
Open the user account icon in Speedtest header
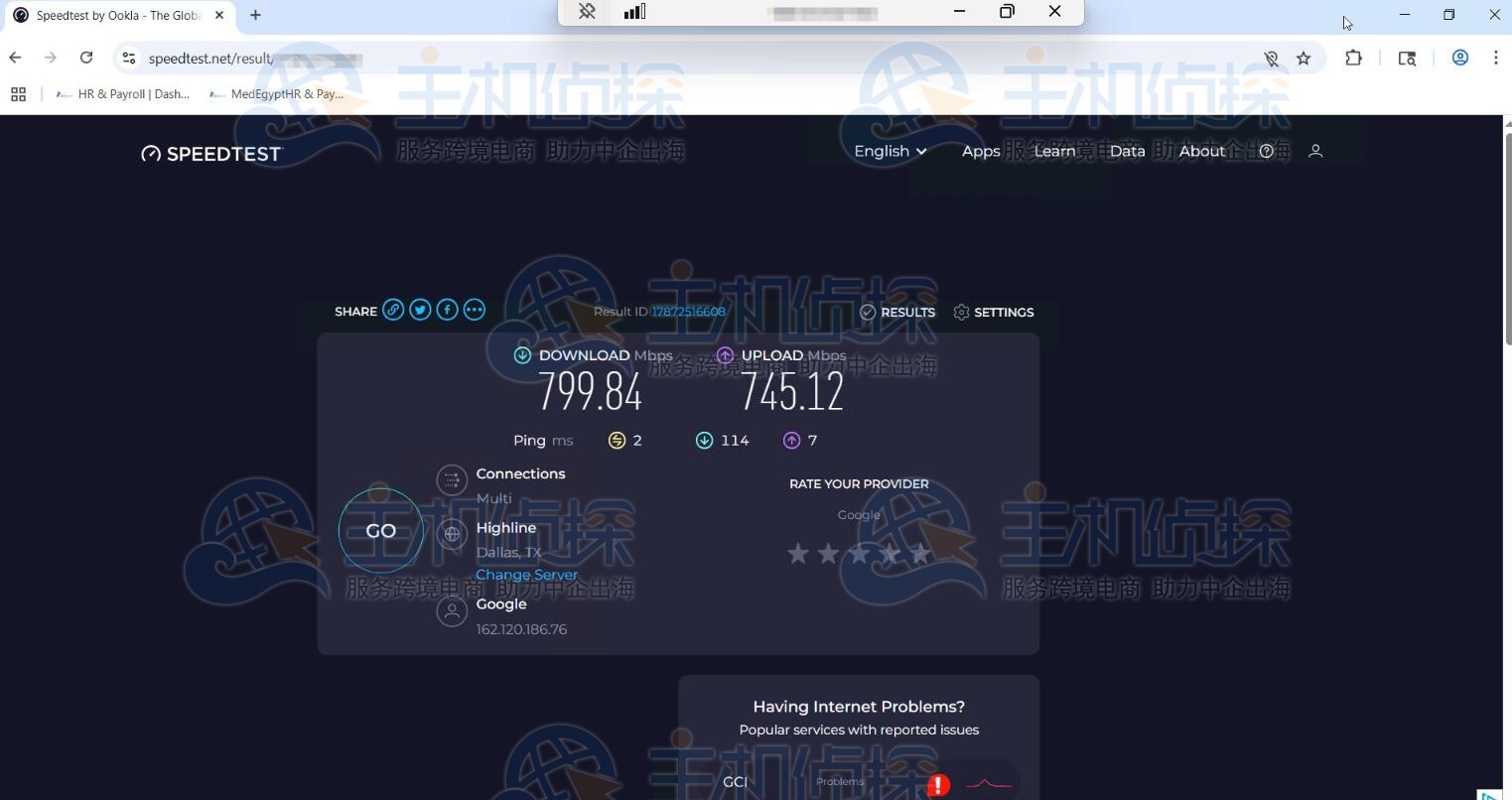[x=1314, y=151]
